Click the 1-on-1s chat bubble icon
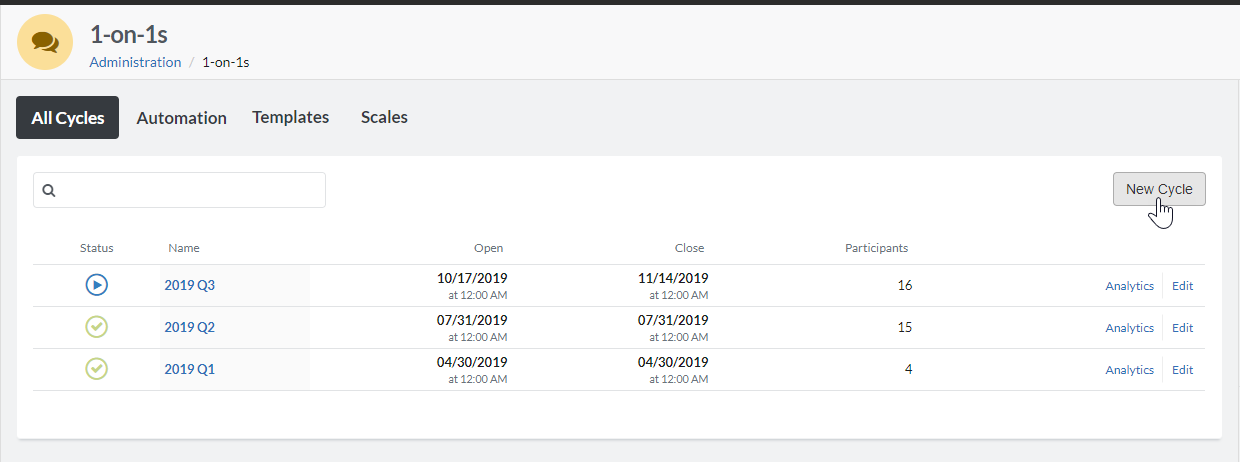Screen dimensions: 1240x462 pos(45,42)
